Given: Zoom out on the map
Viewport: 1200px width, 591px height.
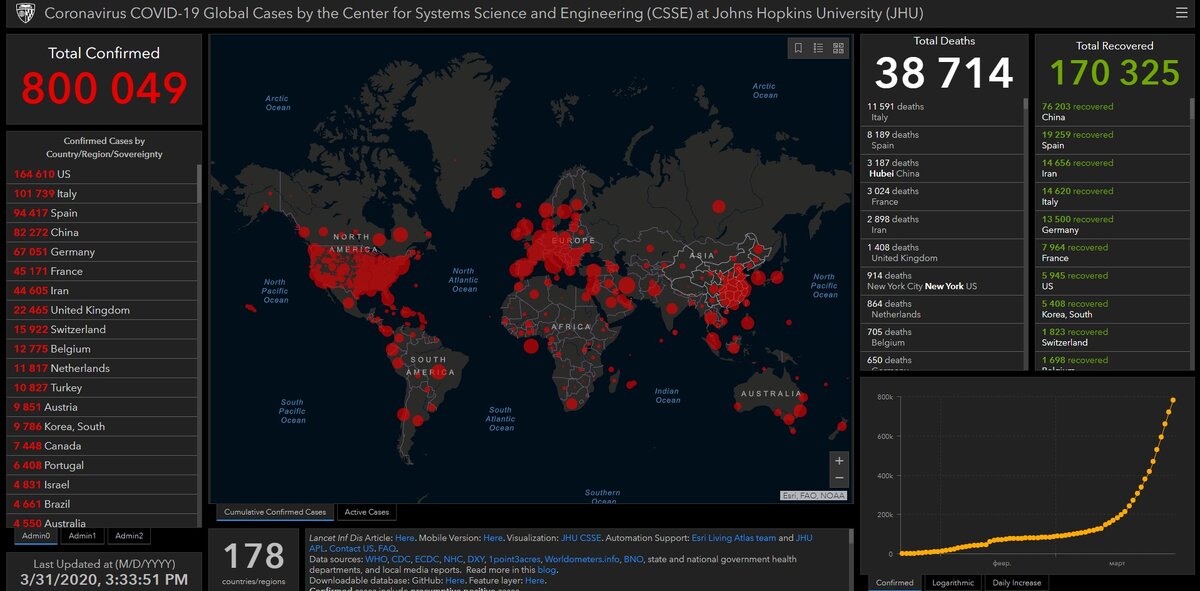Looking at the screenshot, I should pos(839,479).
